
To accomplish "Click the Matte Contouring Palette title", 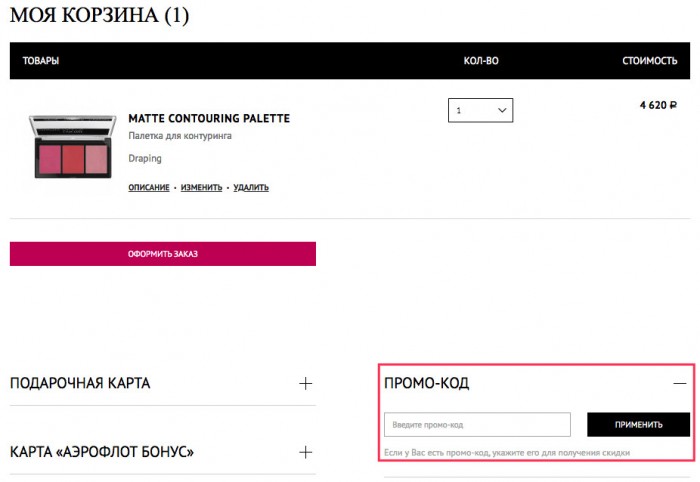I will tap(209, 118).
